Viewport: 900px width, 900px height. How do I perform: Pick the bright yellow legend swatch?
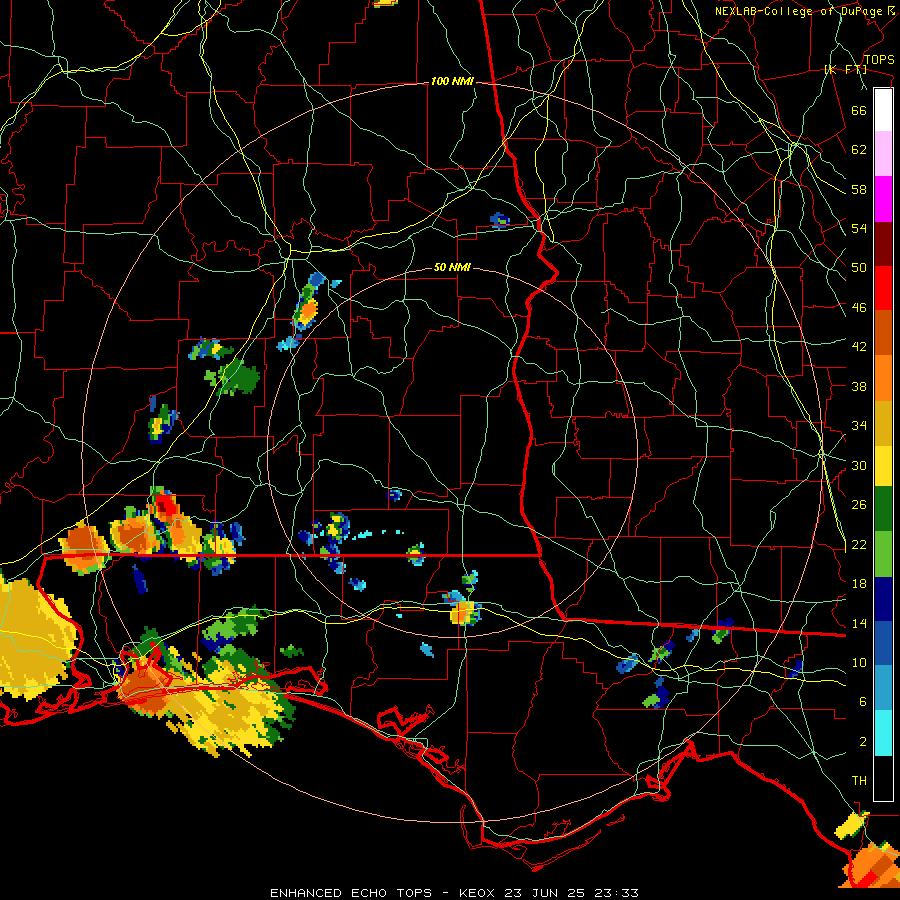883,465
